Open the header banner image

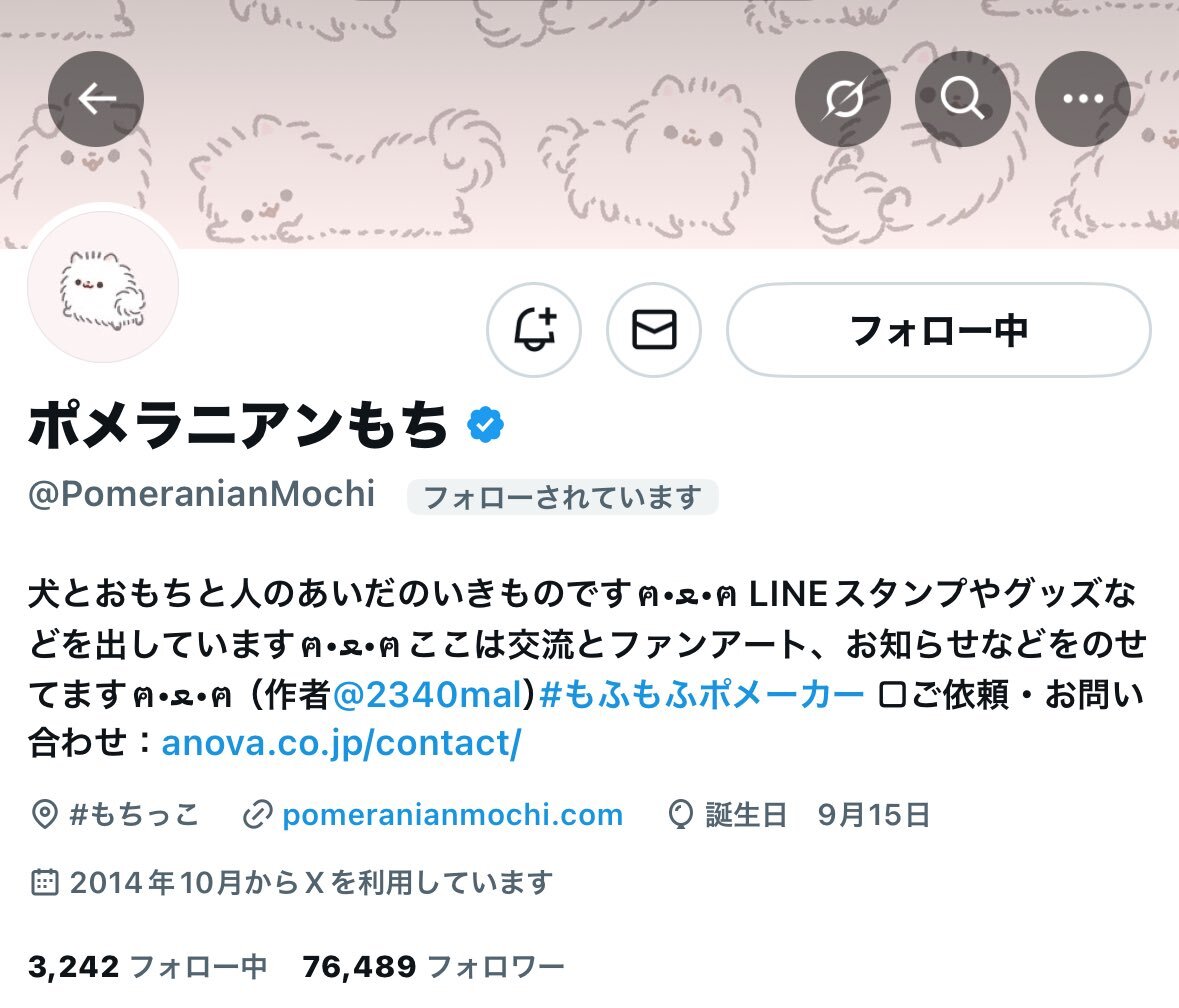[590, 124]
